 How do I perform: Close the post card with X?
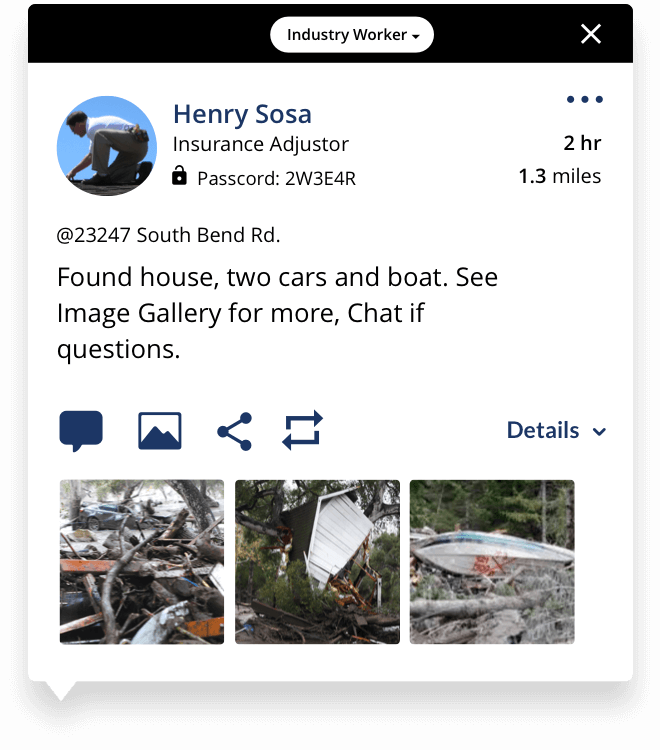pyautogui.click(x=591, y=34)
